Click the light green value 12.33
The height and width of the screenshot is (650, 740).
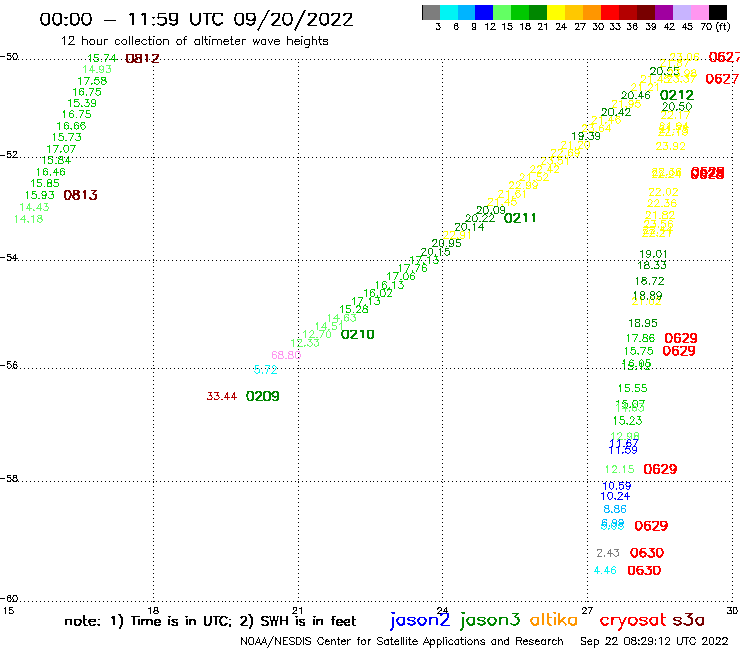[305, 343]
